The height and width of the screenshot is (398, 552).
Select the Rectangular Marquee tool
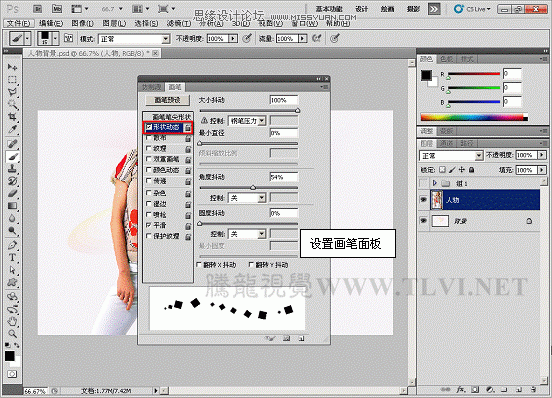point(12,80)
